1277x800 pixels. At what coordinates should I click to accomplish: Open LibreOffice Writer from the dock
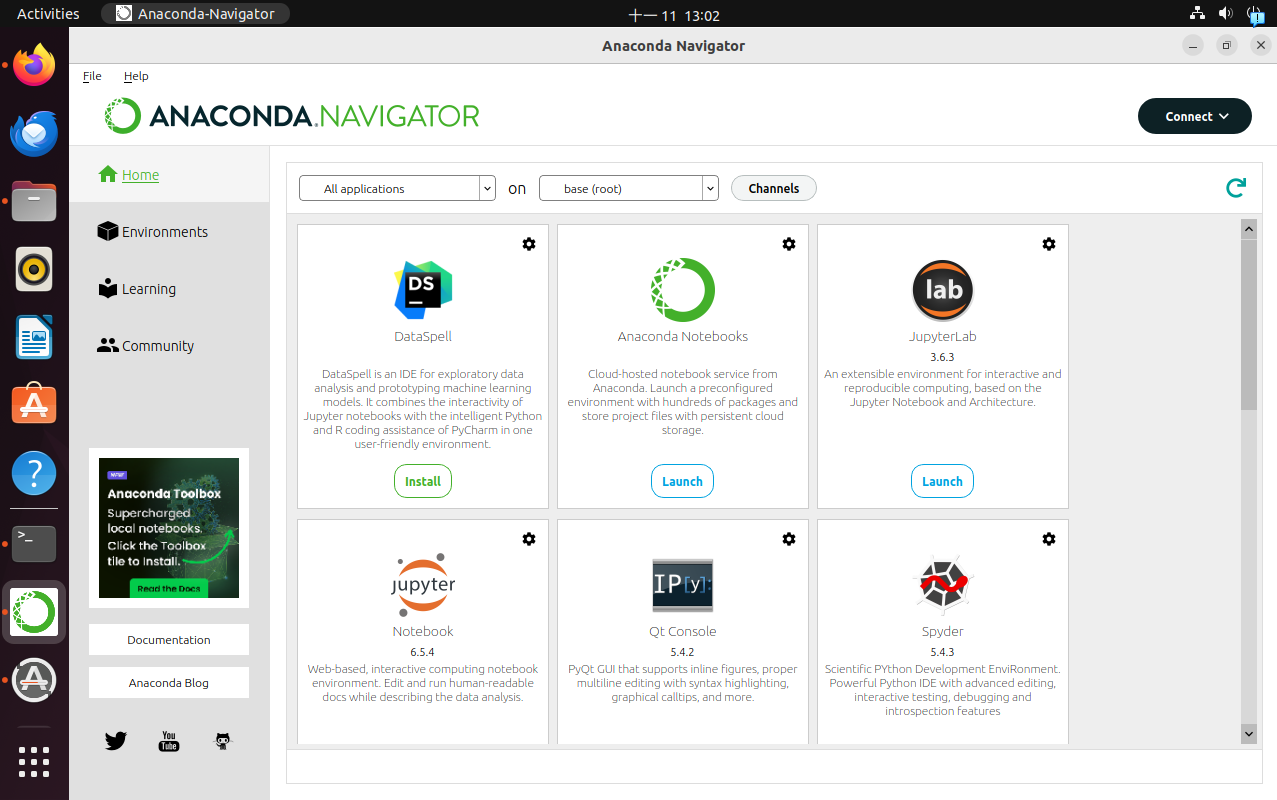tap(34, 337)
